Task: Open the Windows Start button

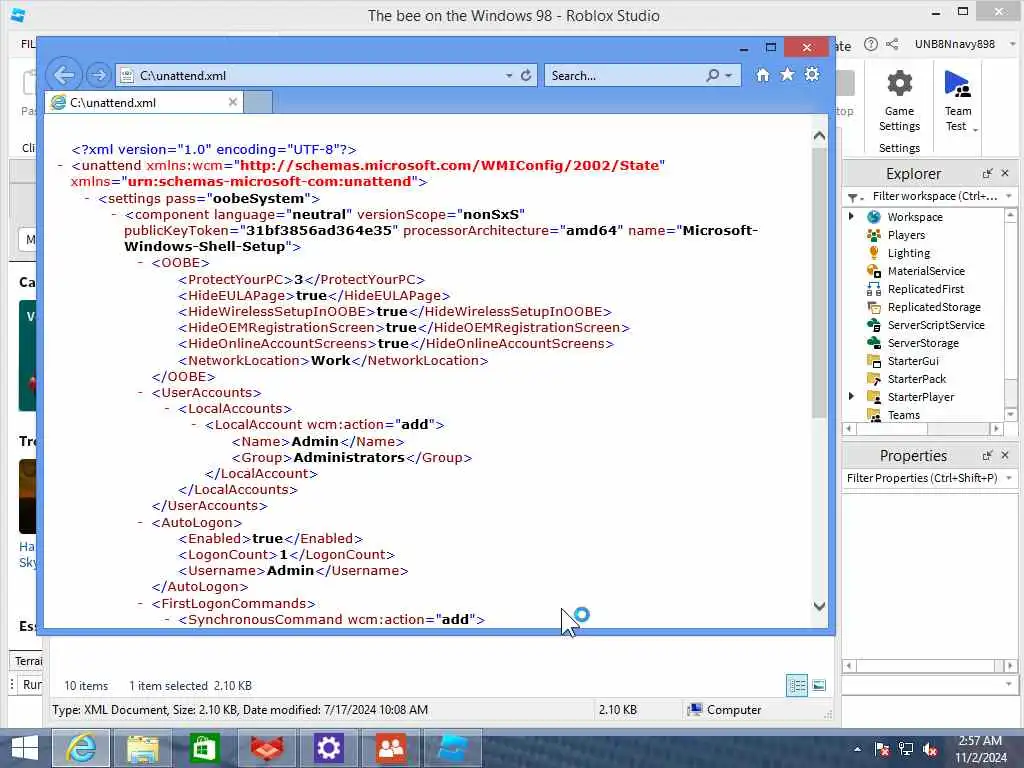Action: tap(25, 748)
